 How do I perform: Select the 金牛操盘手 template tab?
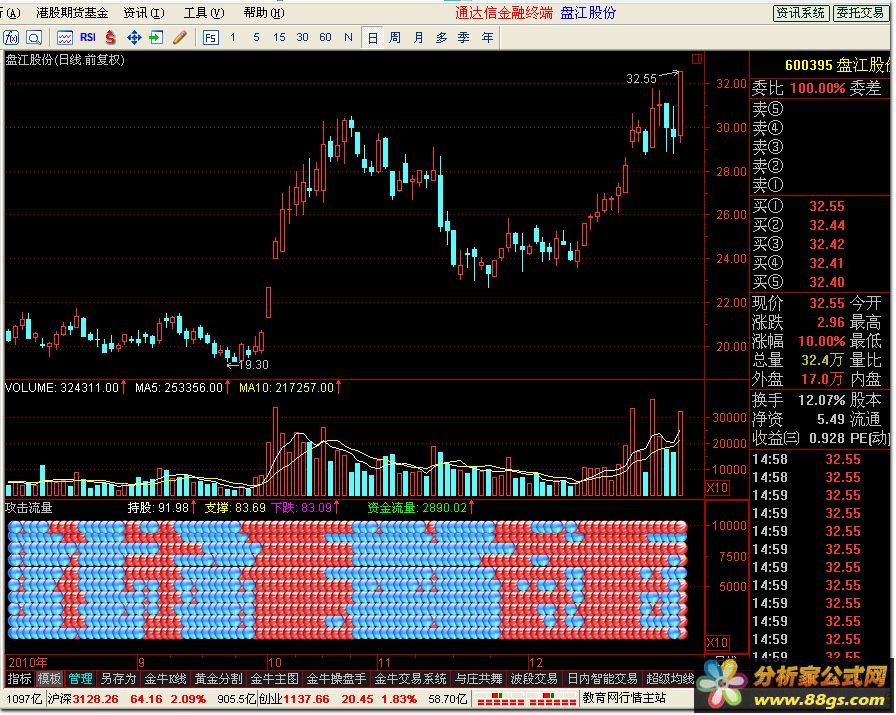pos(336,679)
